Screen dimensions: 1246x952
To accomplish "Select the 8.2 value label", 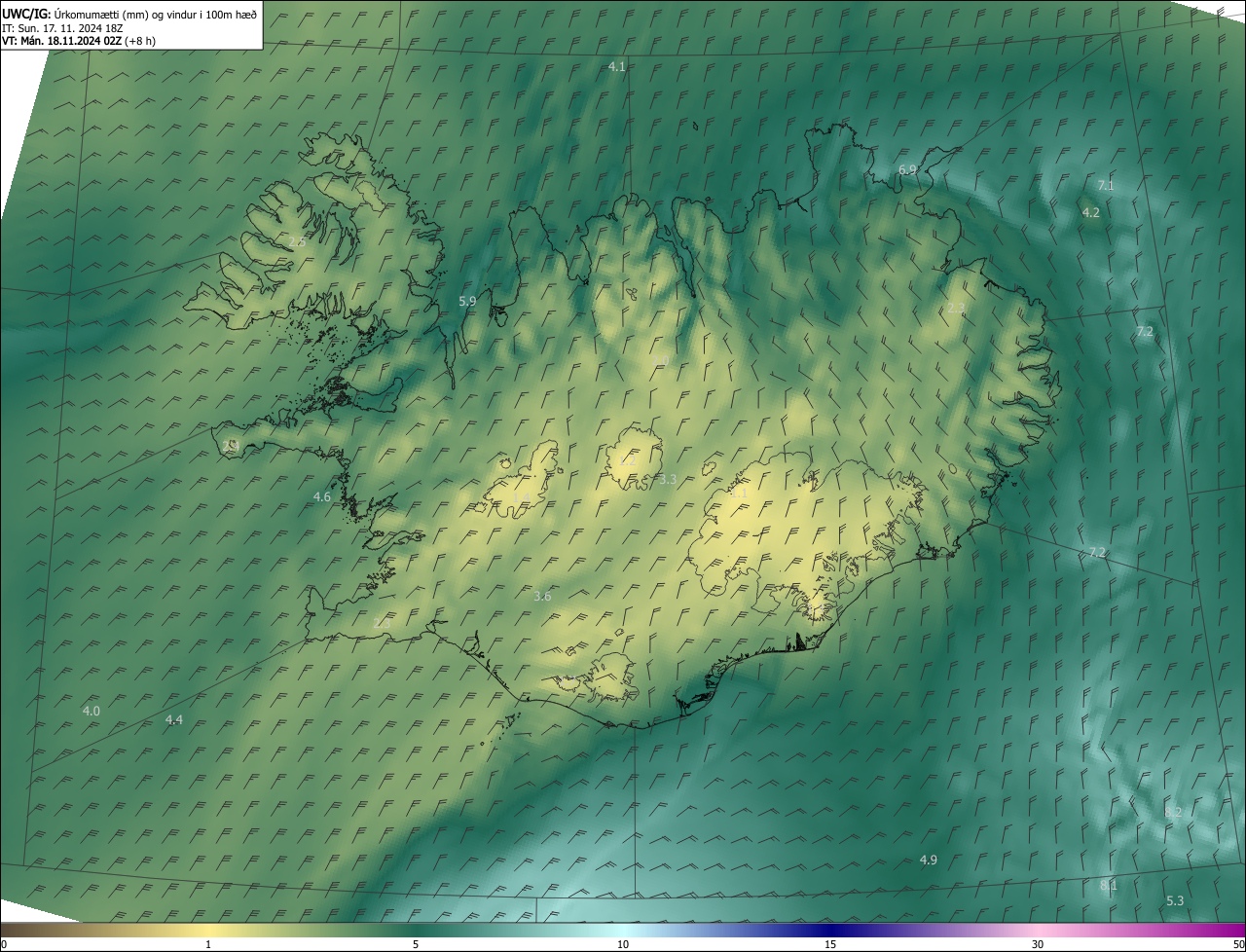I will coord(1173,812).
